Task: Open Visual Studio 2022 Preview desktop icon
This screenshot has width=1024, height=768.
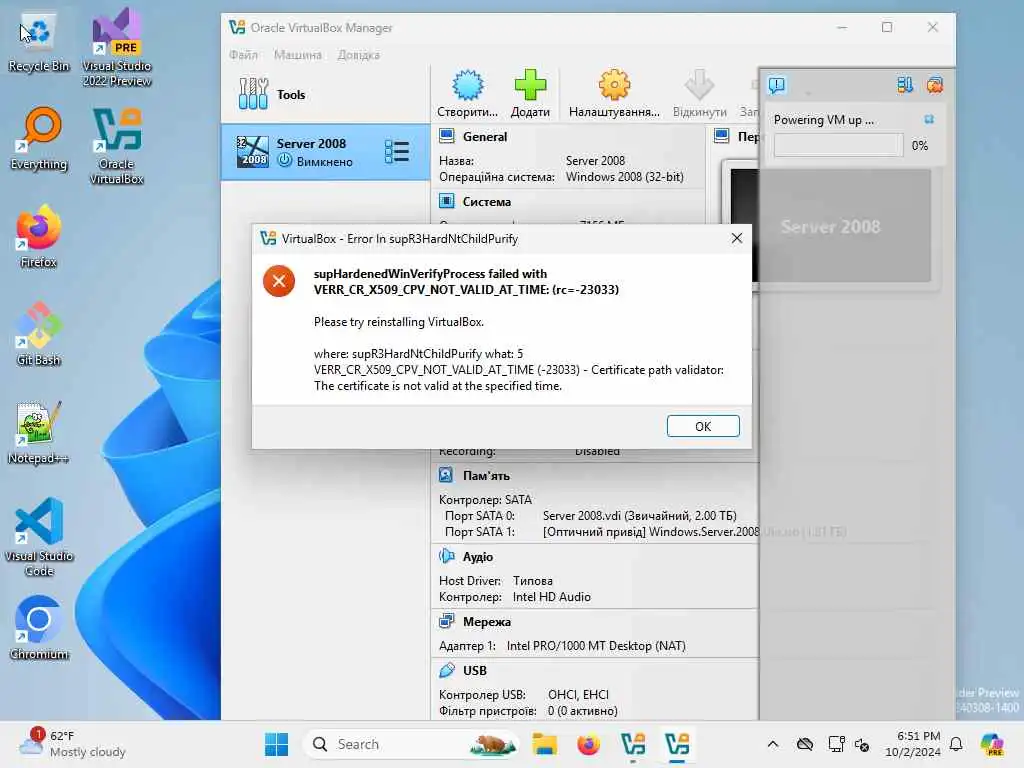Action: [x=116, y=47]
